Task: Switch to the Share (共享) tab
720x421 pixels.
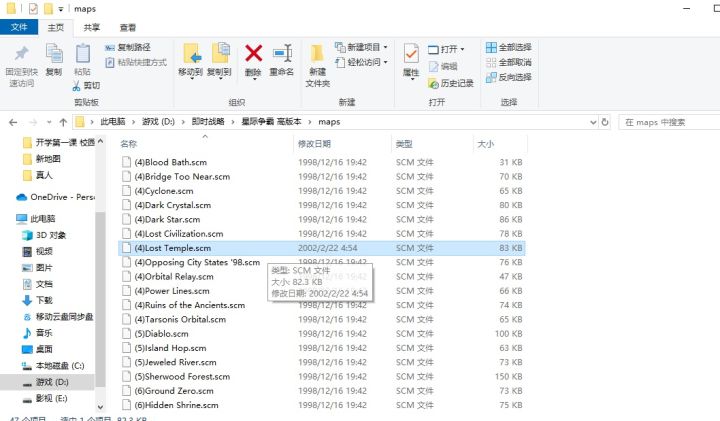Action: pyautogui.click(x=91, y=28)
